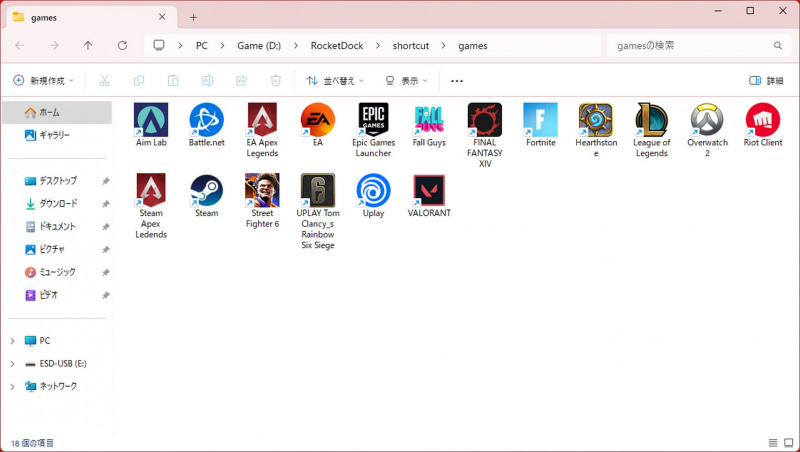This screenshot has height=452, width=800.
Task: Open ピクチャ in the sidebar
Action: [x=57, y=249]
